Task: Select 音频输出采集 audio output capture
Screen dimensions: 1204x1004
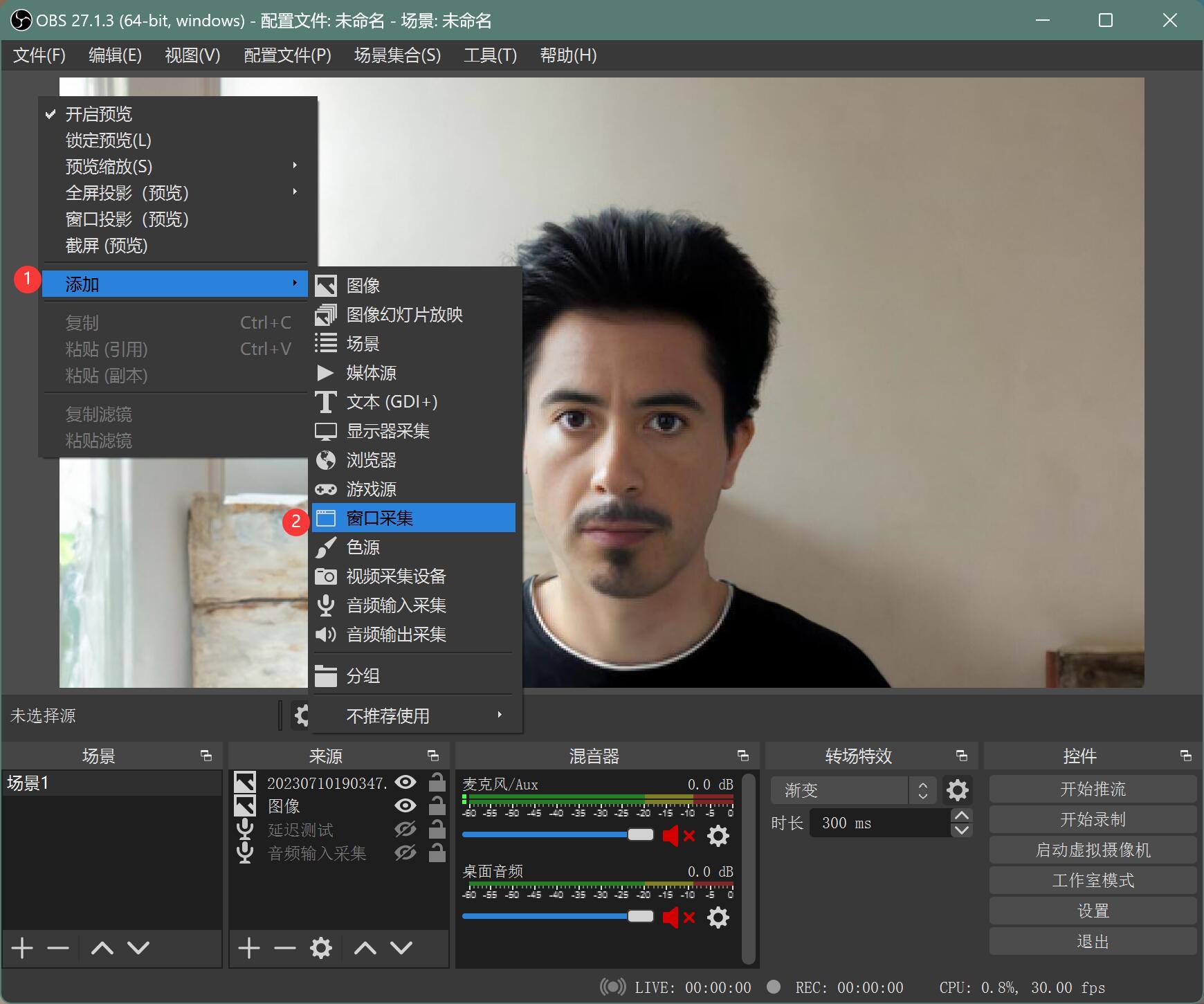Action: (x=414, y=634)
